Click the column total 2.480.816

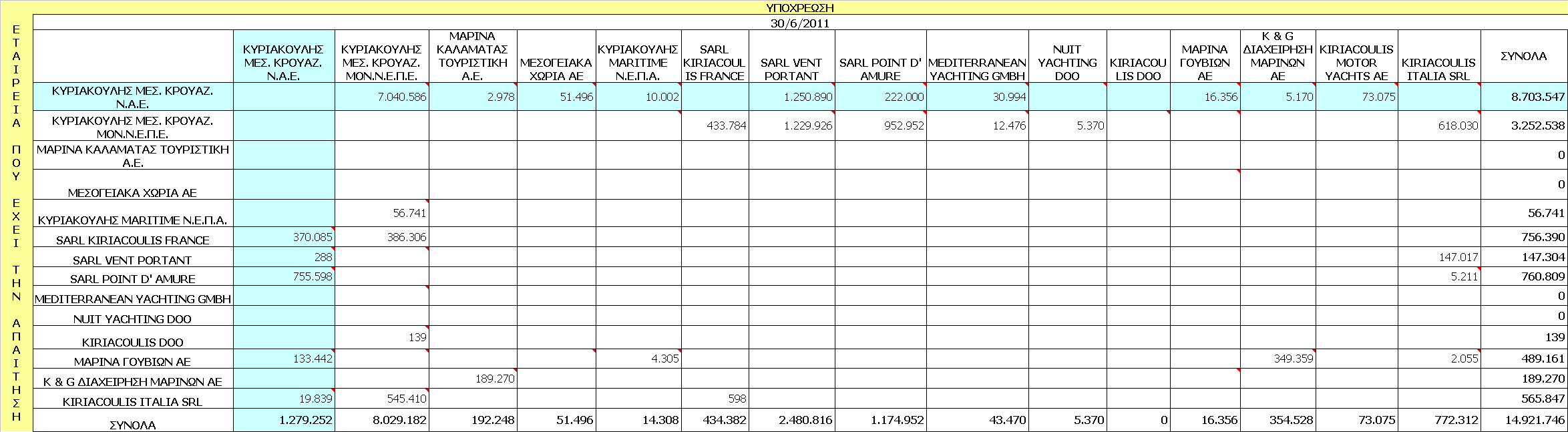[x=791, y=420]
